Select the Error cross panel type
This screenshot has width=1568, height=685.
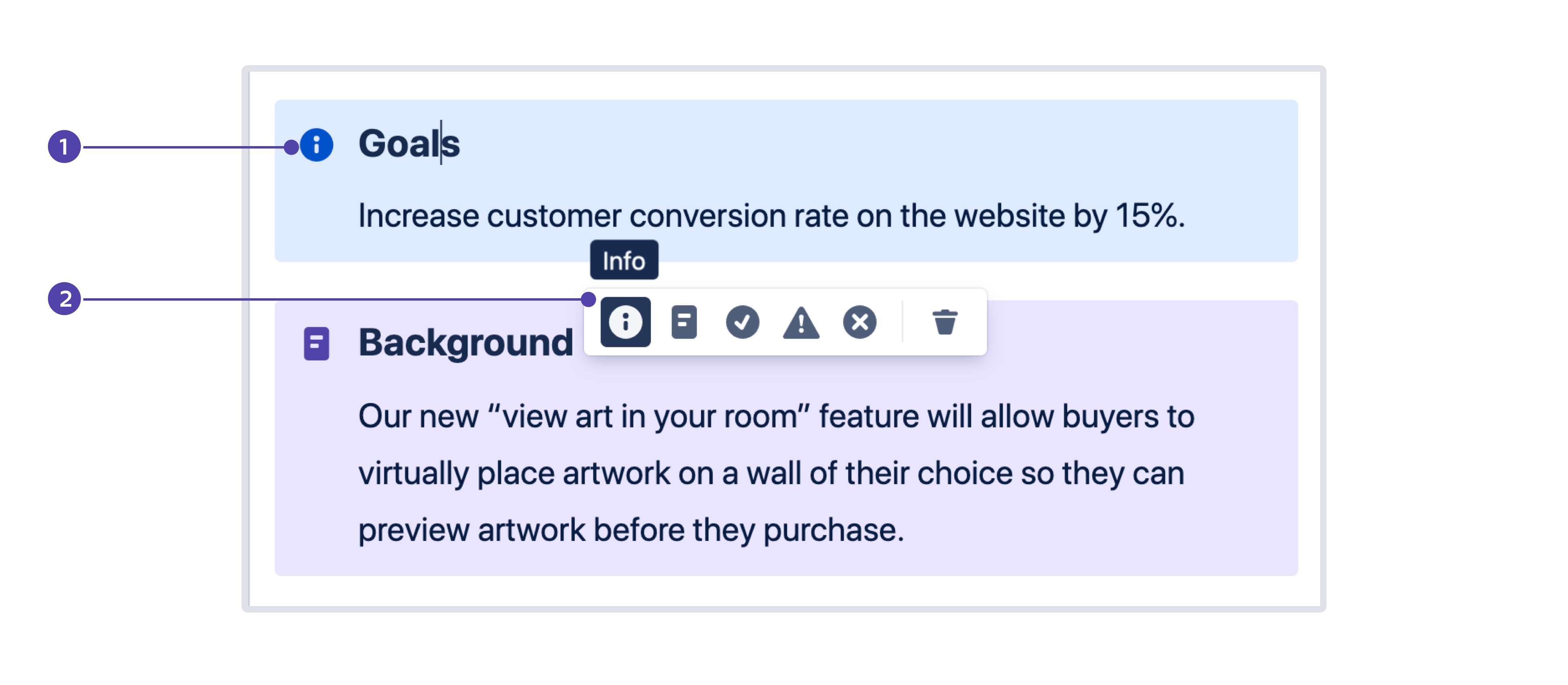click(x=860, y=322)
